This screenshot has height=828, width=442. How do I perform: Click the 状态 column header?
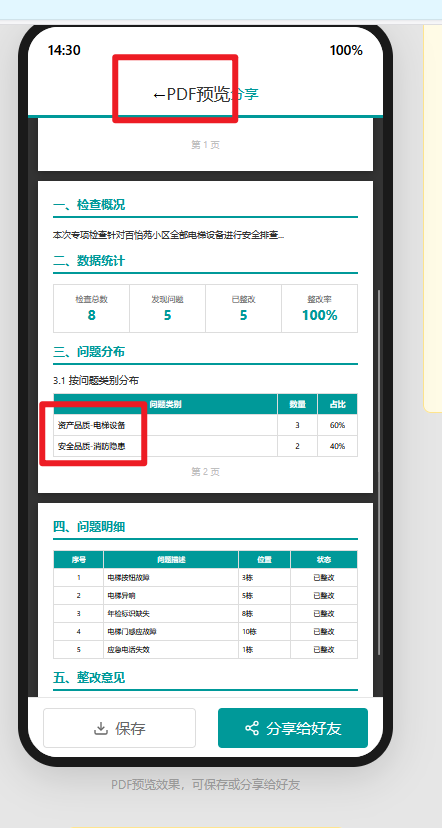324,560
